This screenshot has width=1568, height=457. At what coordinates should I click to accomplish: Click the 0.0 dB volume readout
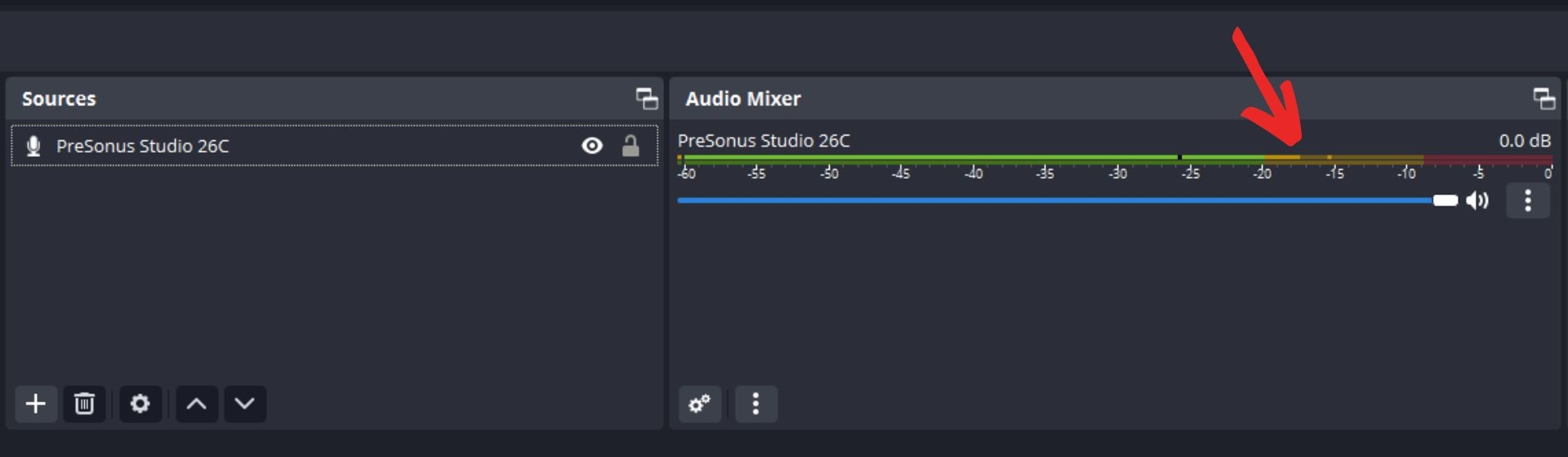point(1525,140)
